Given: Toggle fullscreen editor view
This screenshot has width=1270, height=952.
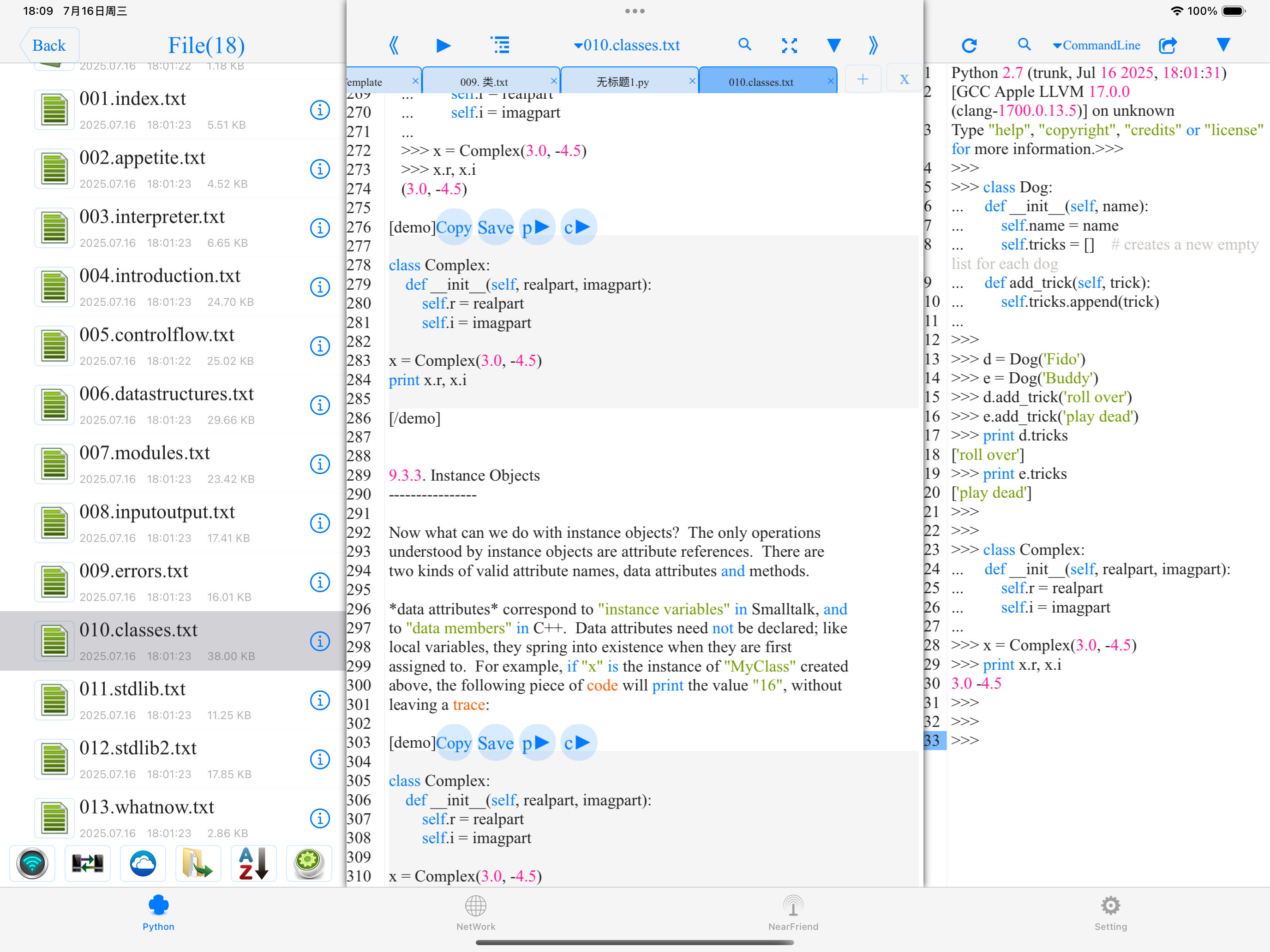Looking at the screenshot, I should (x=790, y=45).
